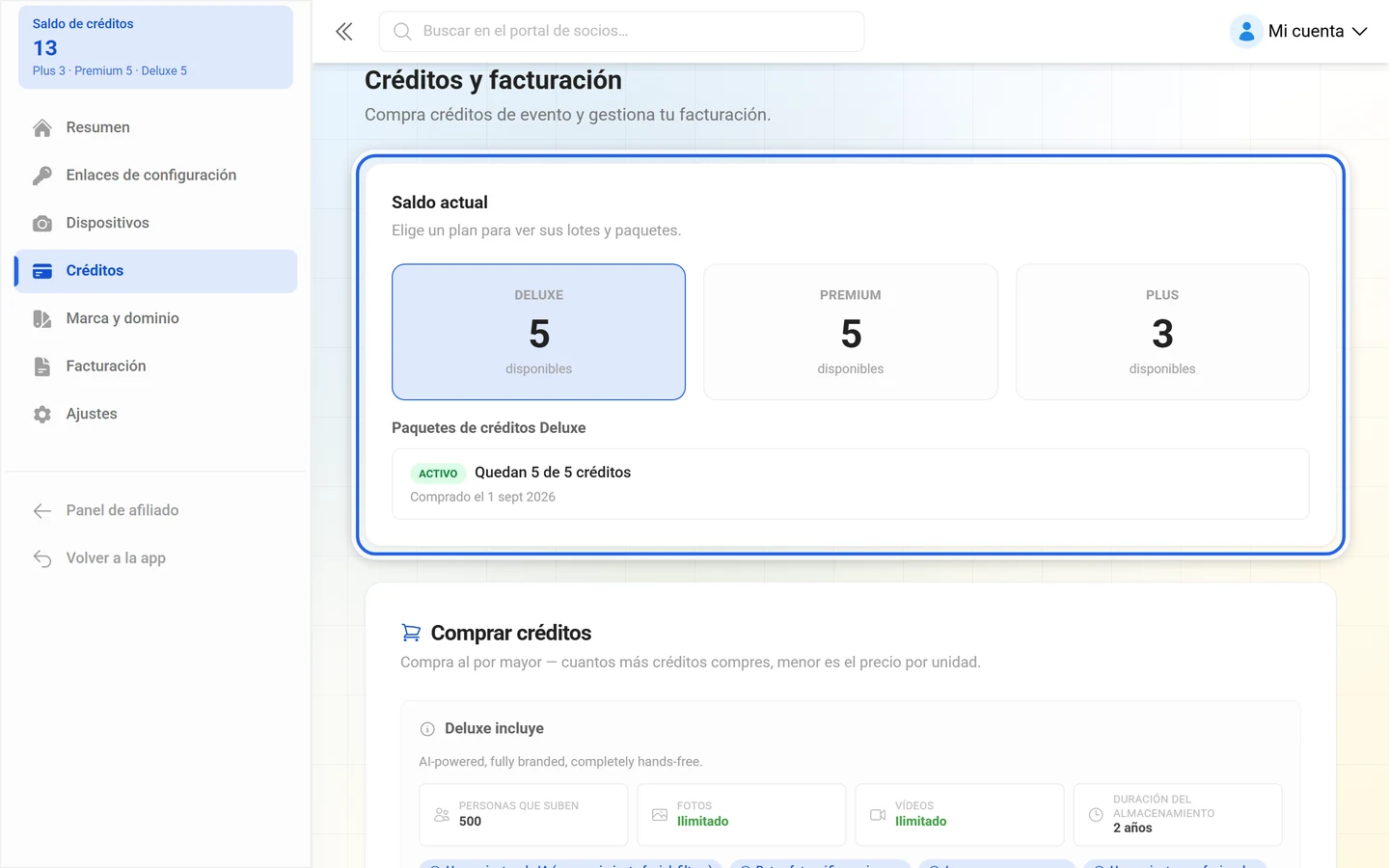Click the gear icon for Ajustes
Viewport: 1389px width, 868px height.
pos(42,415)
